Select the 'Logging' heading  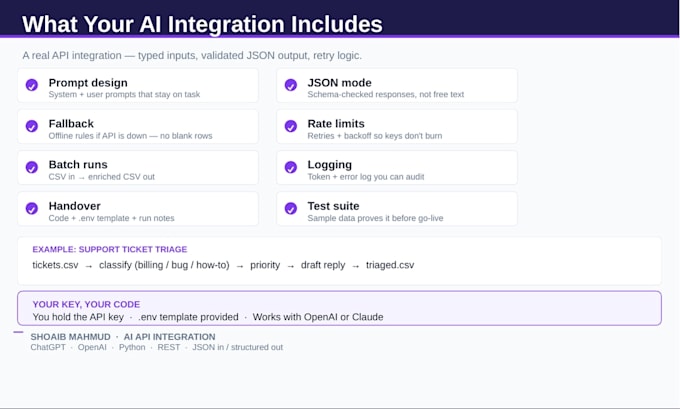330,165
